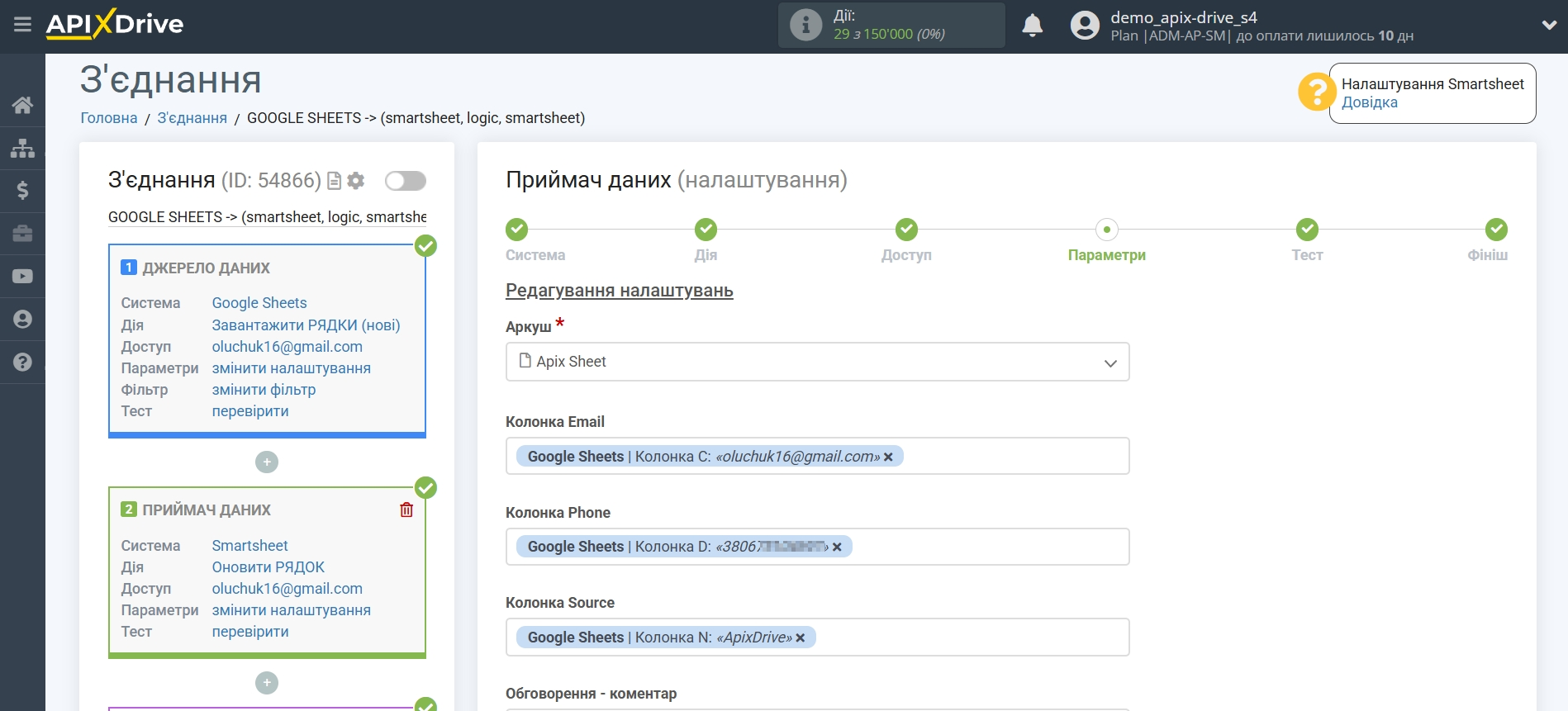The height and width of the screenshot is (711, 1568).
Task: Open the user profile sidebar icon
Action: click(x=22, y=320)
